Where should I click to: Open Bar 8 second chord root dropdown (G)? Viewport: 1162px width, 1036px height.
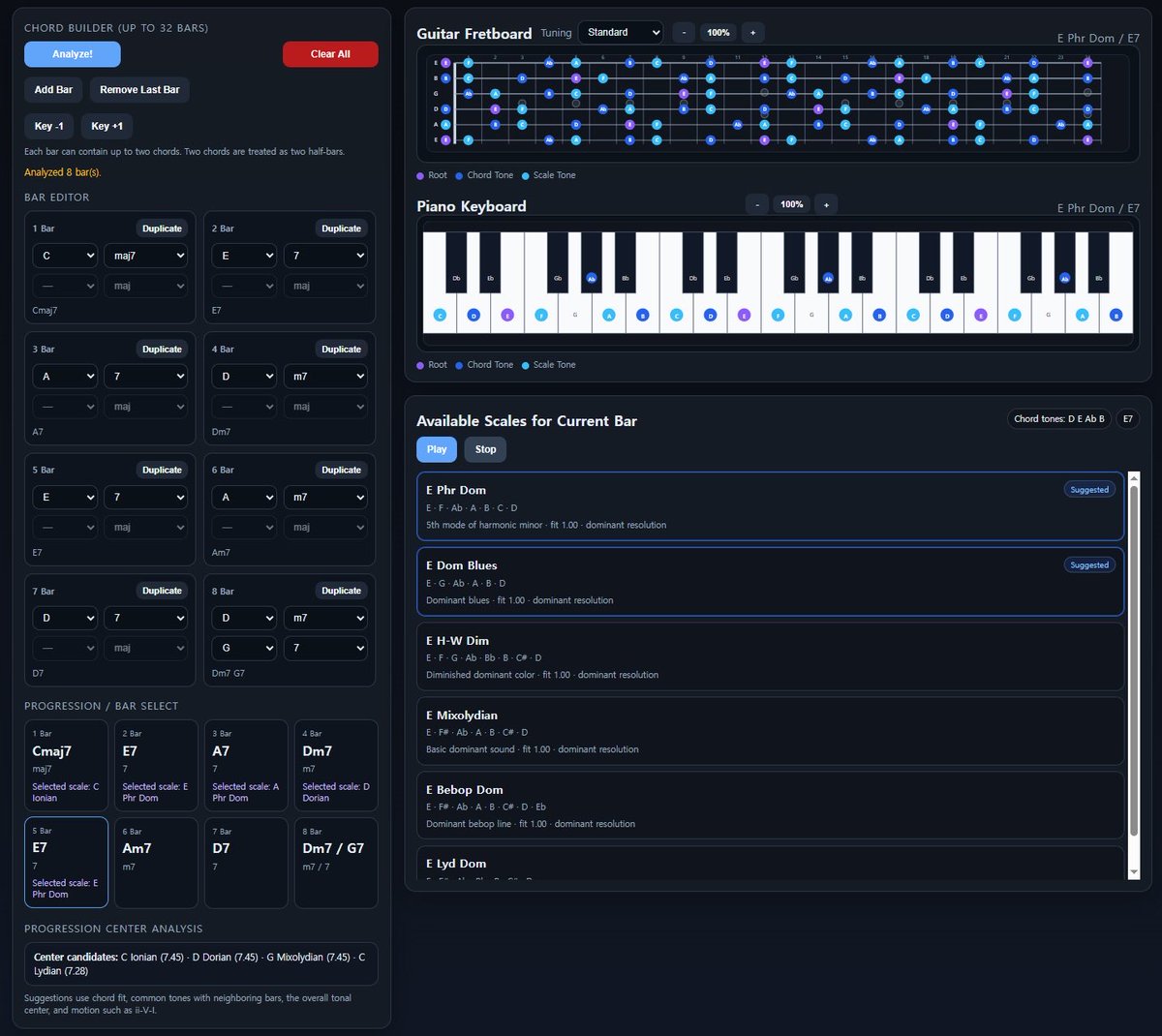coord(244,648)
